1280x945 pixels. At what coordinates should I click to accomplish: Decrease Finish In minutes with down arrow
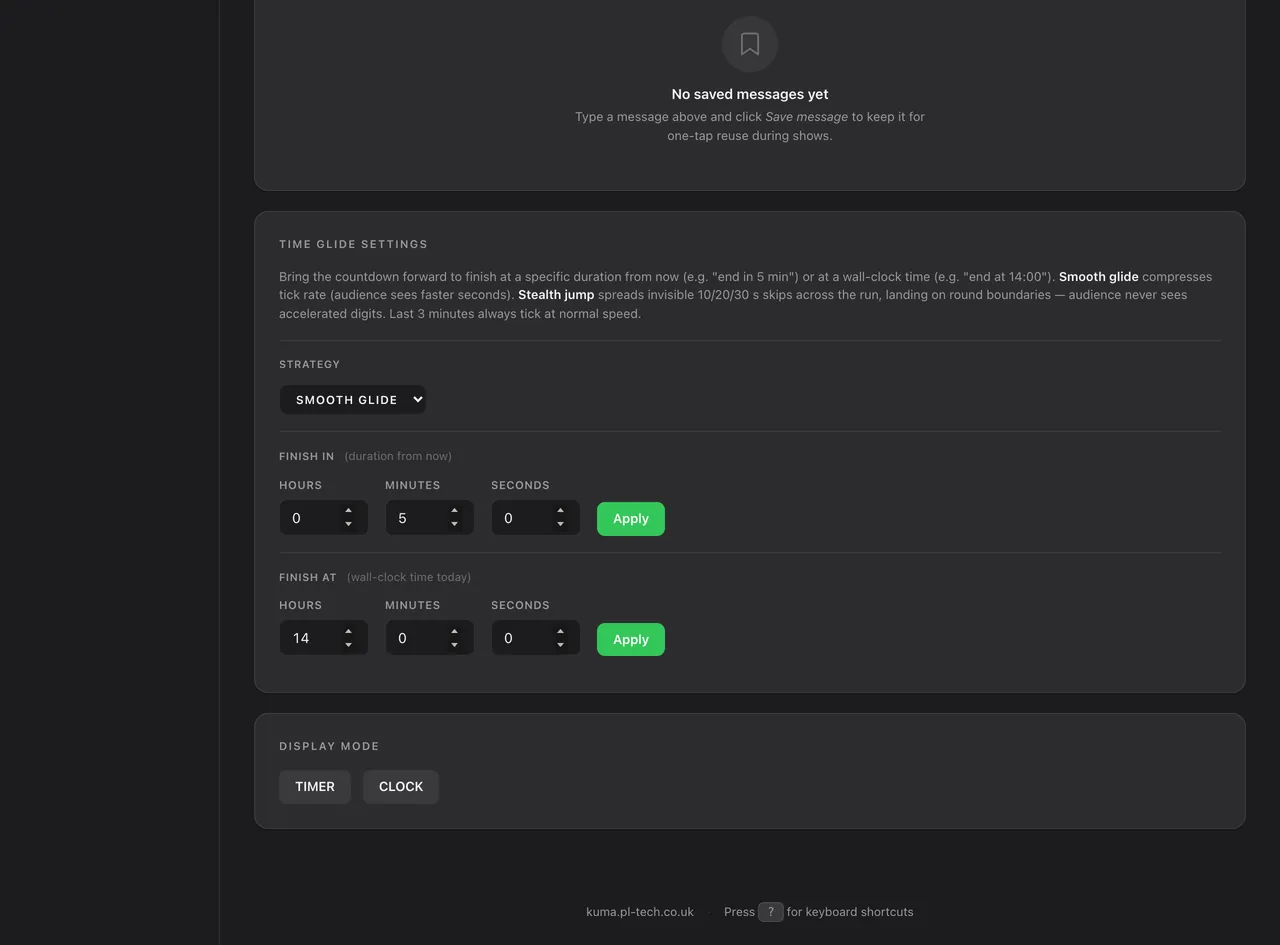pos(454,525)
